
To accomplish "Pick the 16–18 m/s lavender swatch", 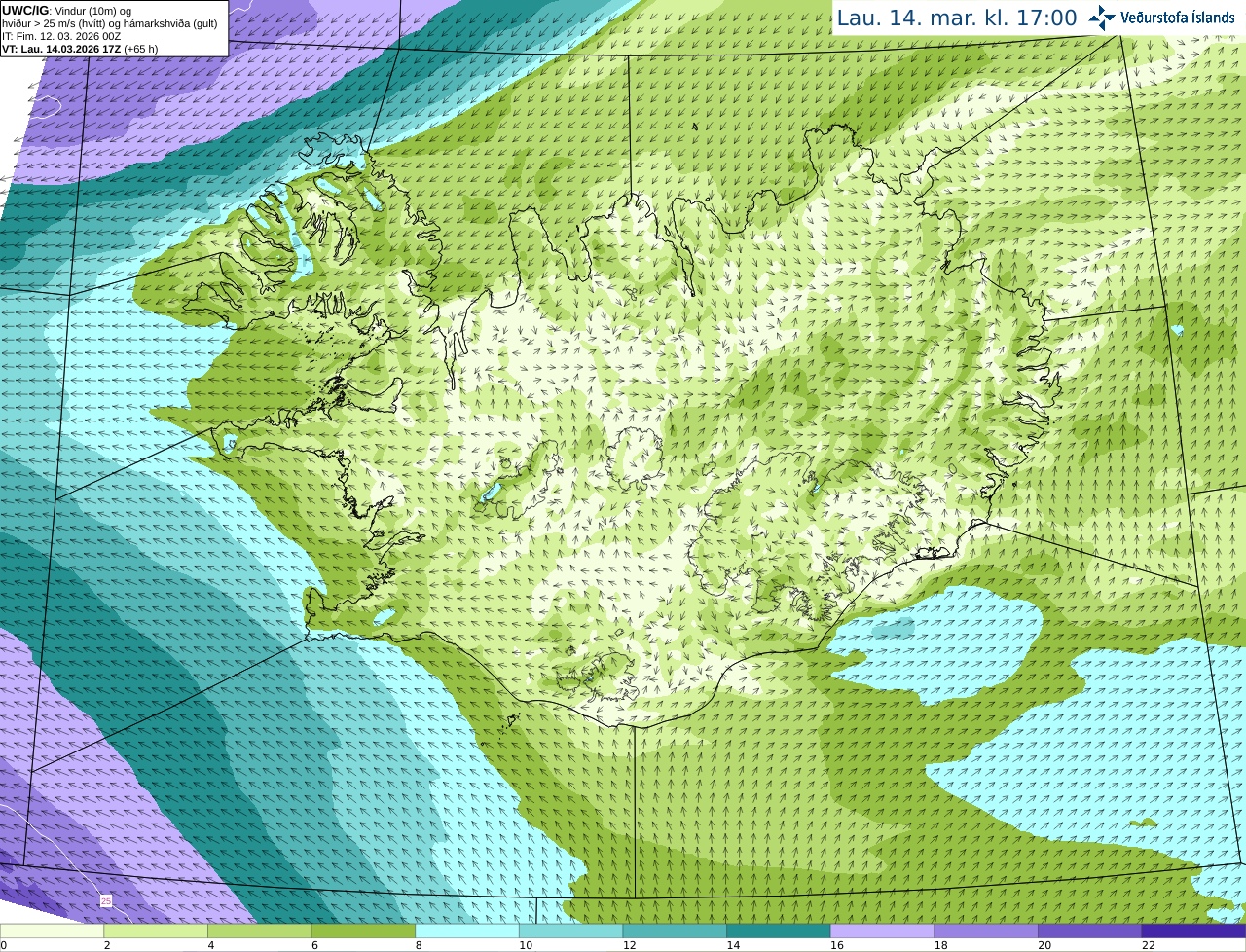I will pyautogui.click(x=882, y=932).
